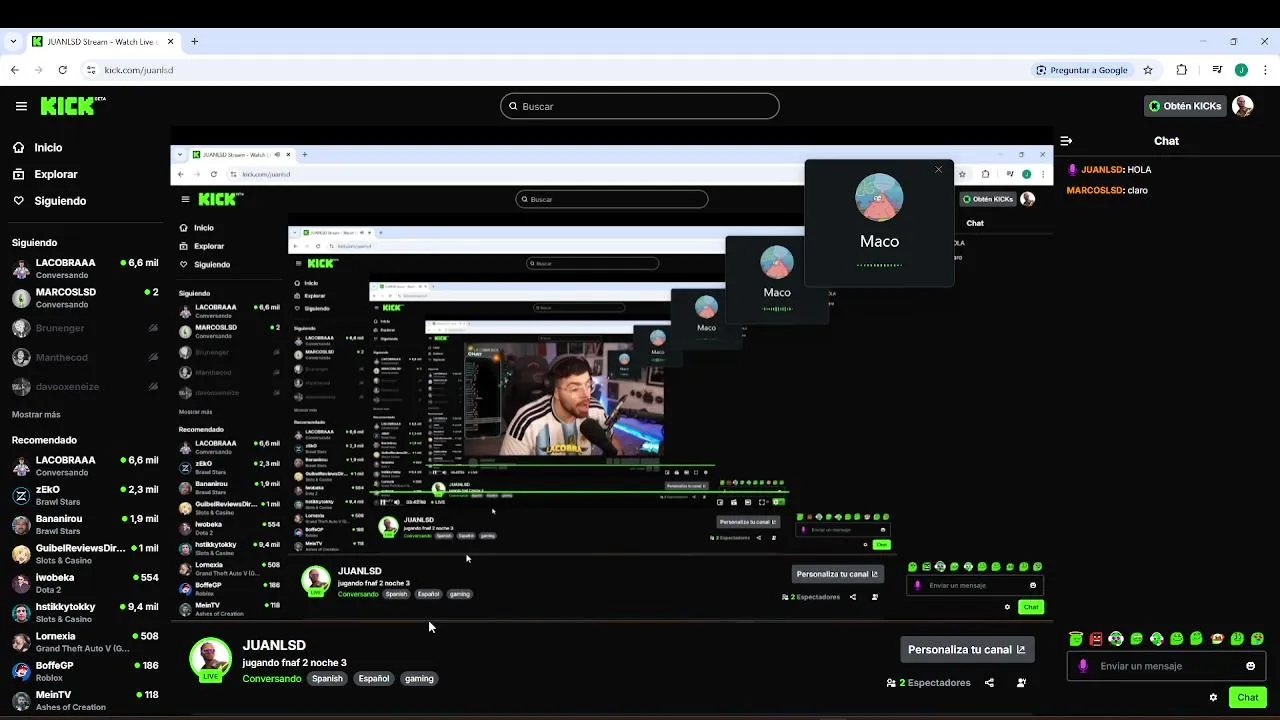Viewport: 1280px width, 720px height.
Task: Click the purple microphone icon in message box
Action: pos(1083,666)
